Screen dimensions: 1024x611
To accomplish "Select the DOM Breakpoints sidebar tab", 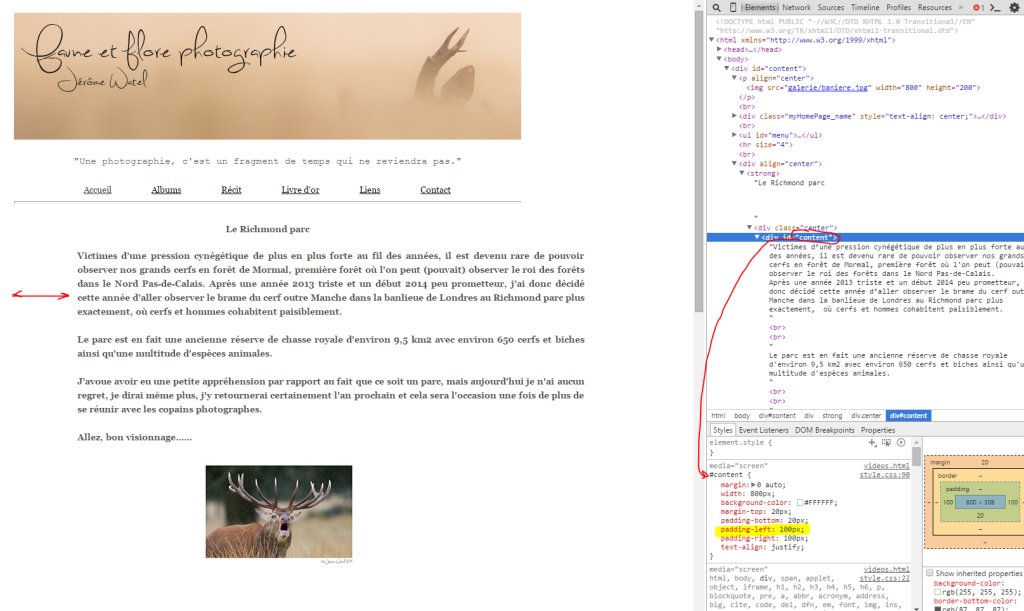I will pyautogui.click(x=824, y=430).
